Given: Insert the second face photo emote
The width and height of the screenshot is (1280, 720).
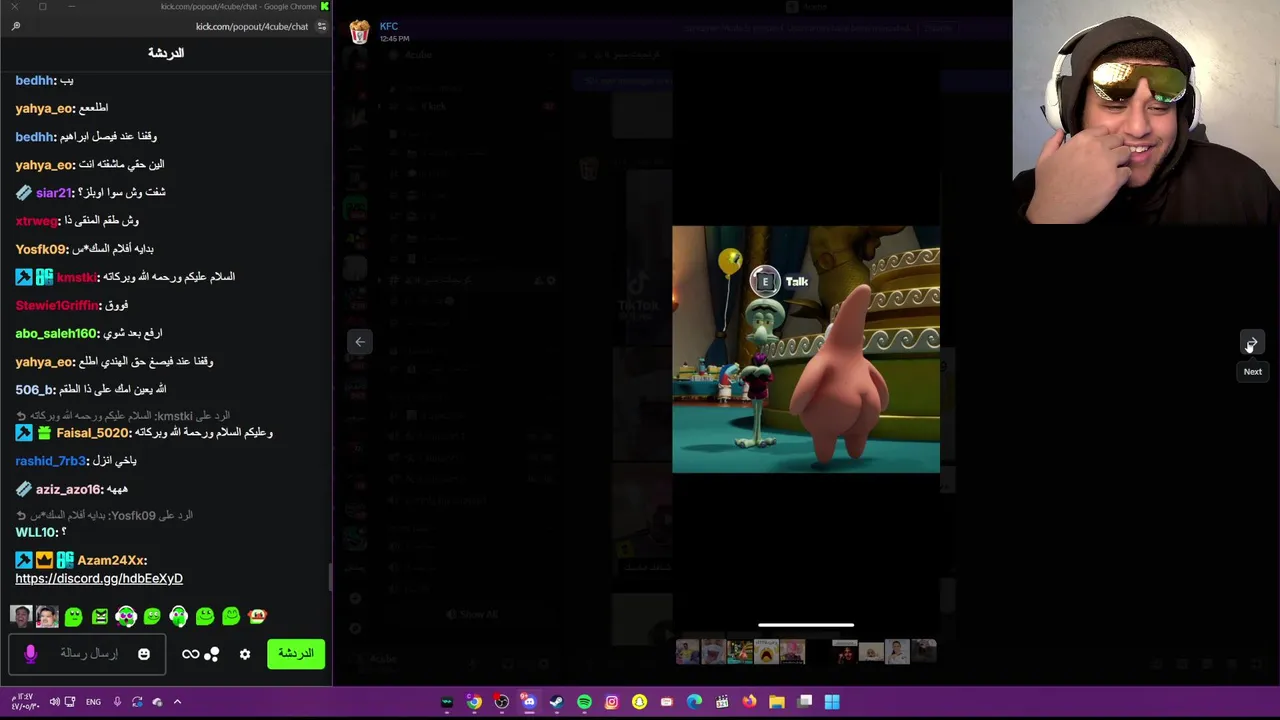Looking at the screenshot, I should tap(47, 616).
